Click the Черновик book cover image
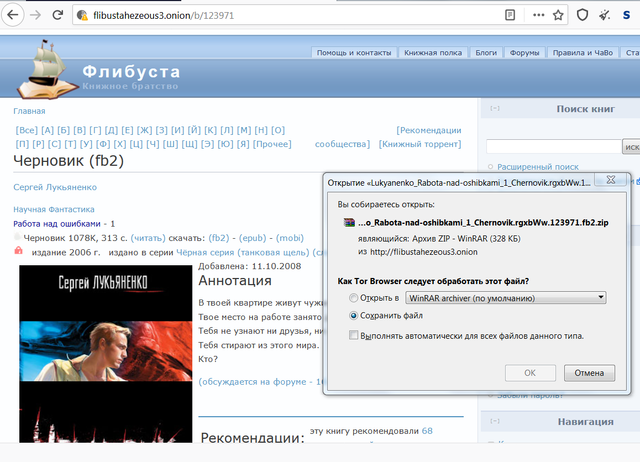This screenshot has height=462, width=640. [x=106, y=353]
